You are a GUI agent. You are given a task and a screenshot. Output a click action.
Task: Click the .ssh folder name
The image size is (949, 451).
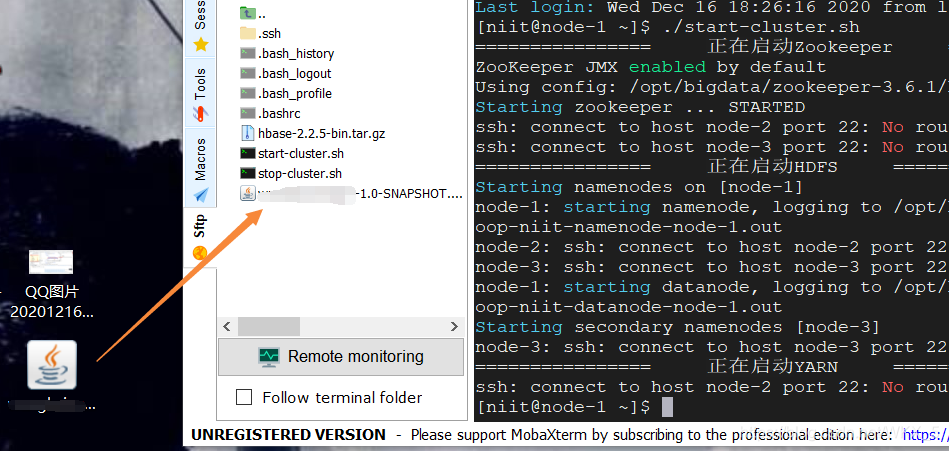(x=269, y=33)
